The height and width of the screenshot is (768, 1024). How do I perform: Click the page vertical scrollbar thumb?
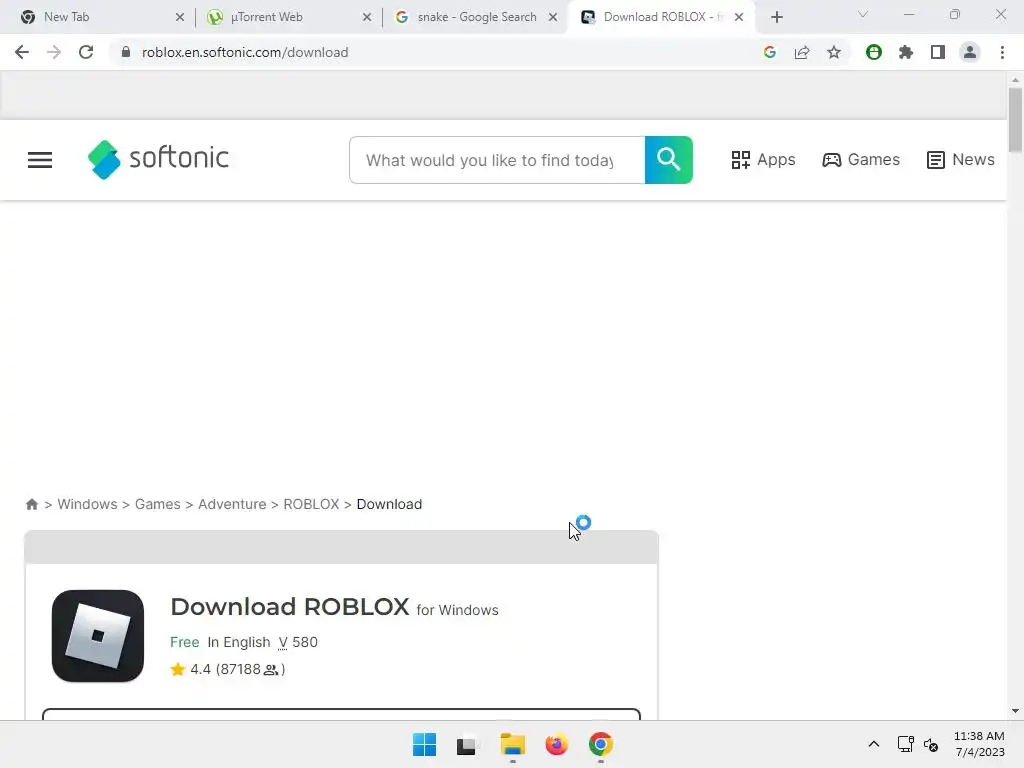coord(1015,120)
